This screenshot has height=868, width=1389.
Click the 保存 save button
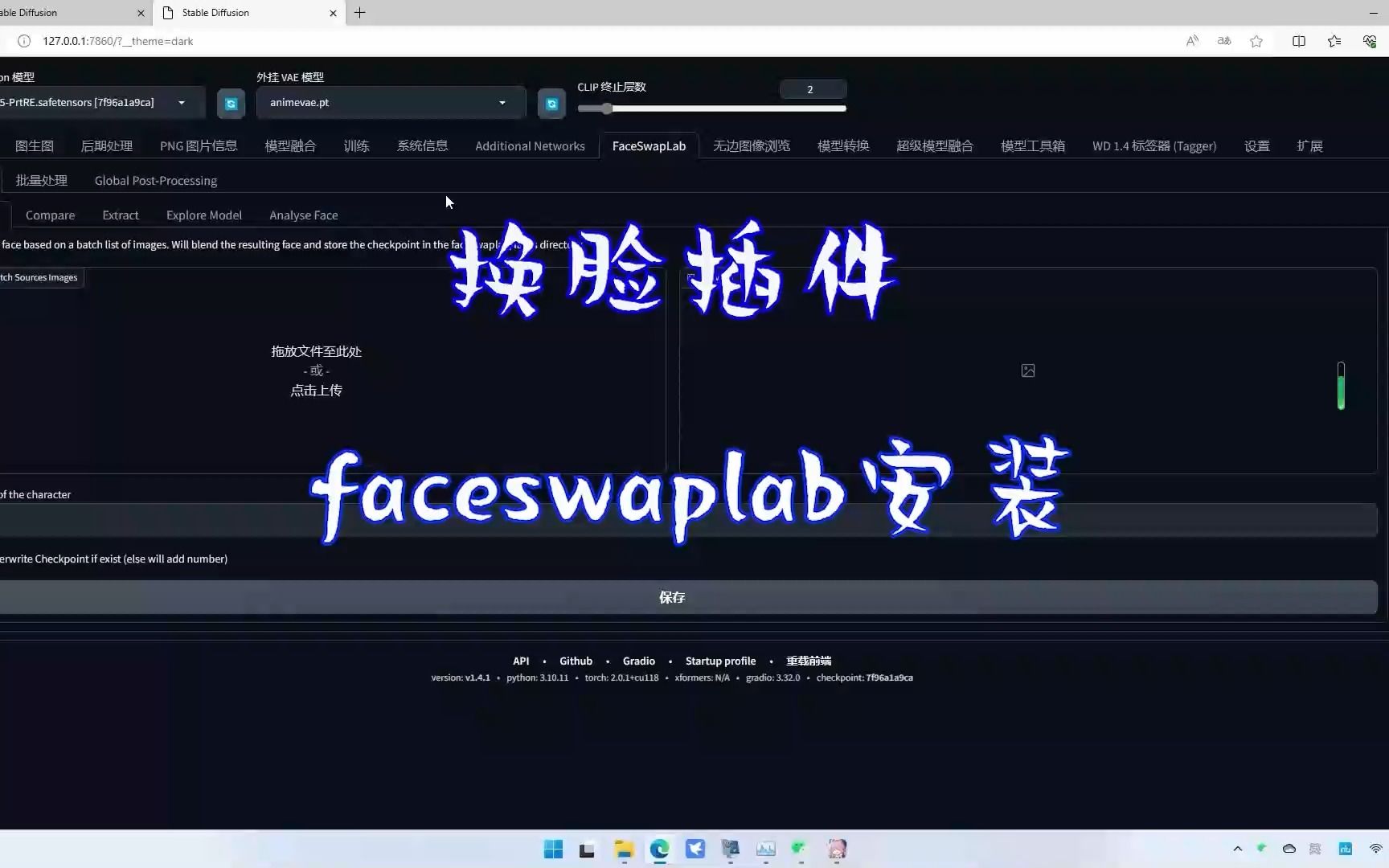click(672, 597)
